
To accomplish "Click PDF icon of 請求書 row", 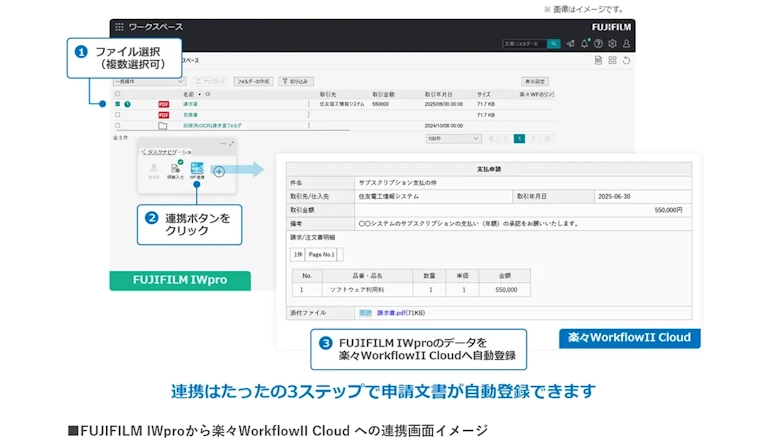I will [164, 104].
